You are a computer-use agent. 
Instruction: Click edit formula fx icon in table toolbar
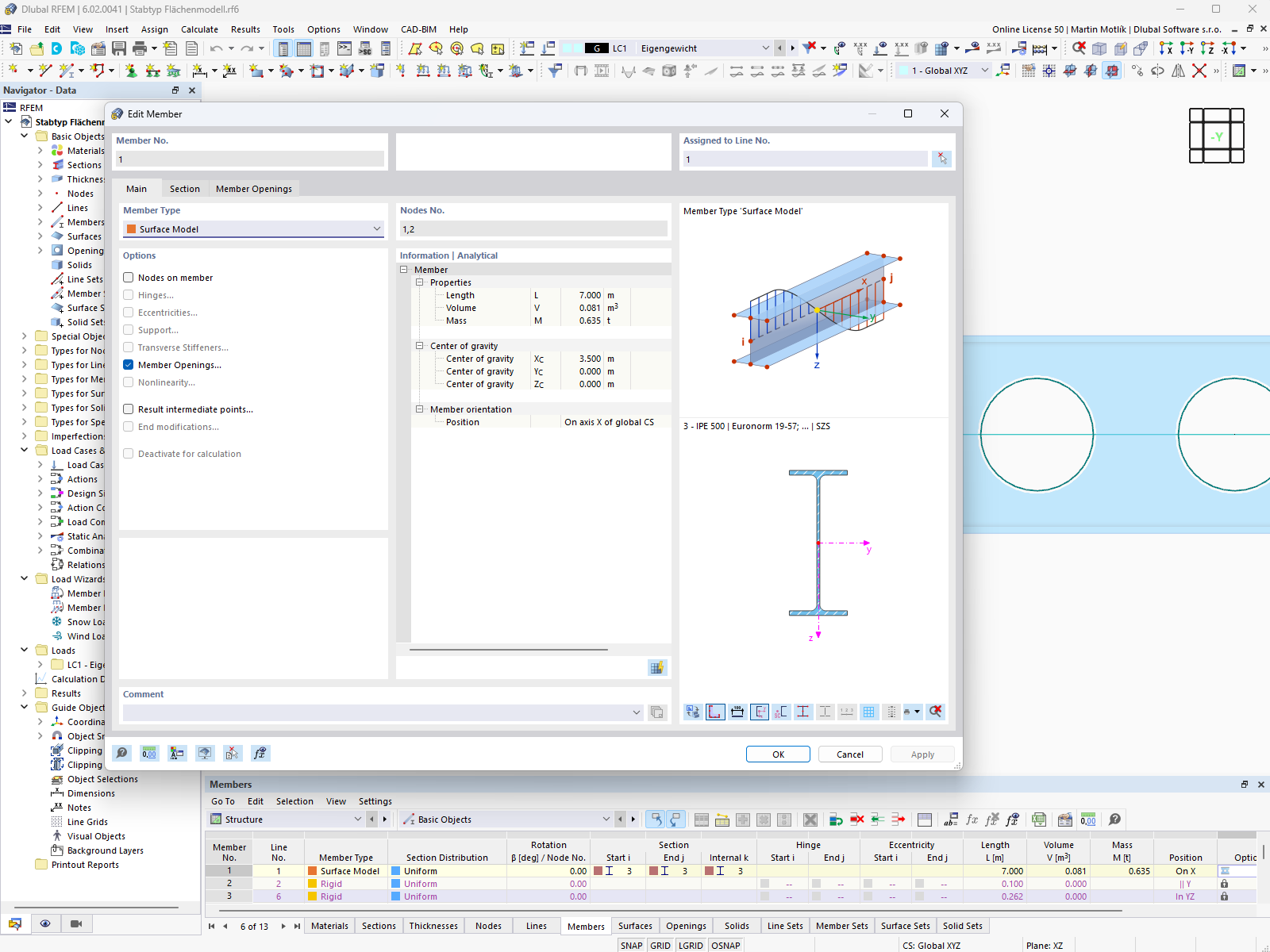972,820
